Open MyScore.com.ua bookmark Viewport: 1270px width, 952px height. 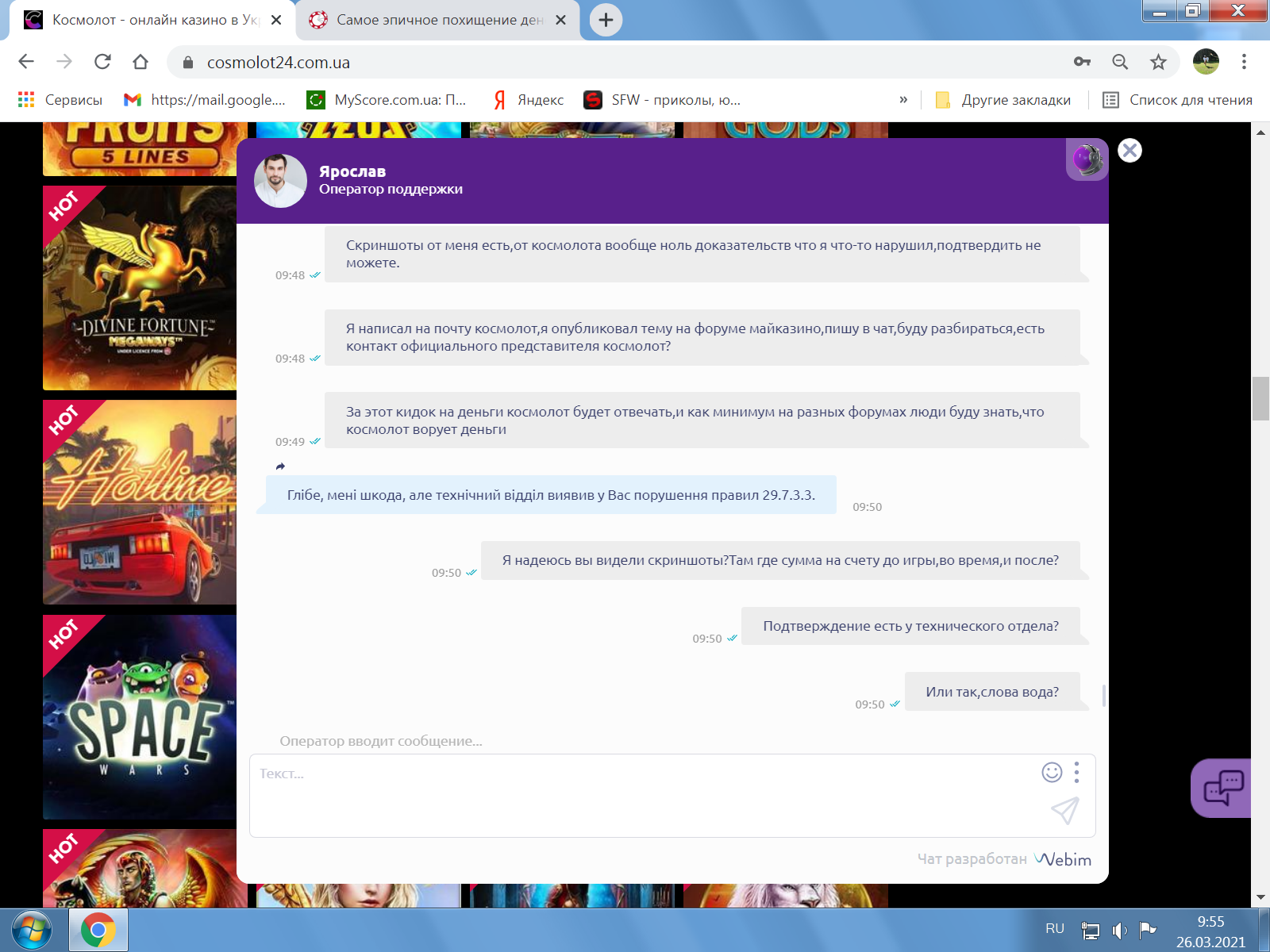[387, 100]
